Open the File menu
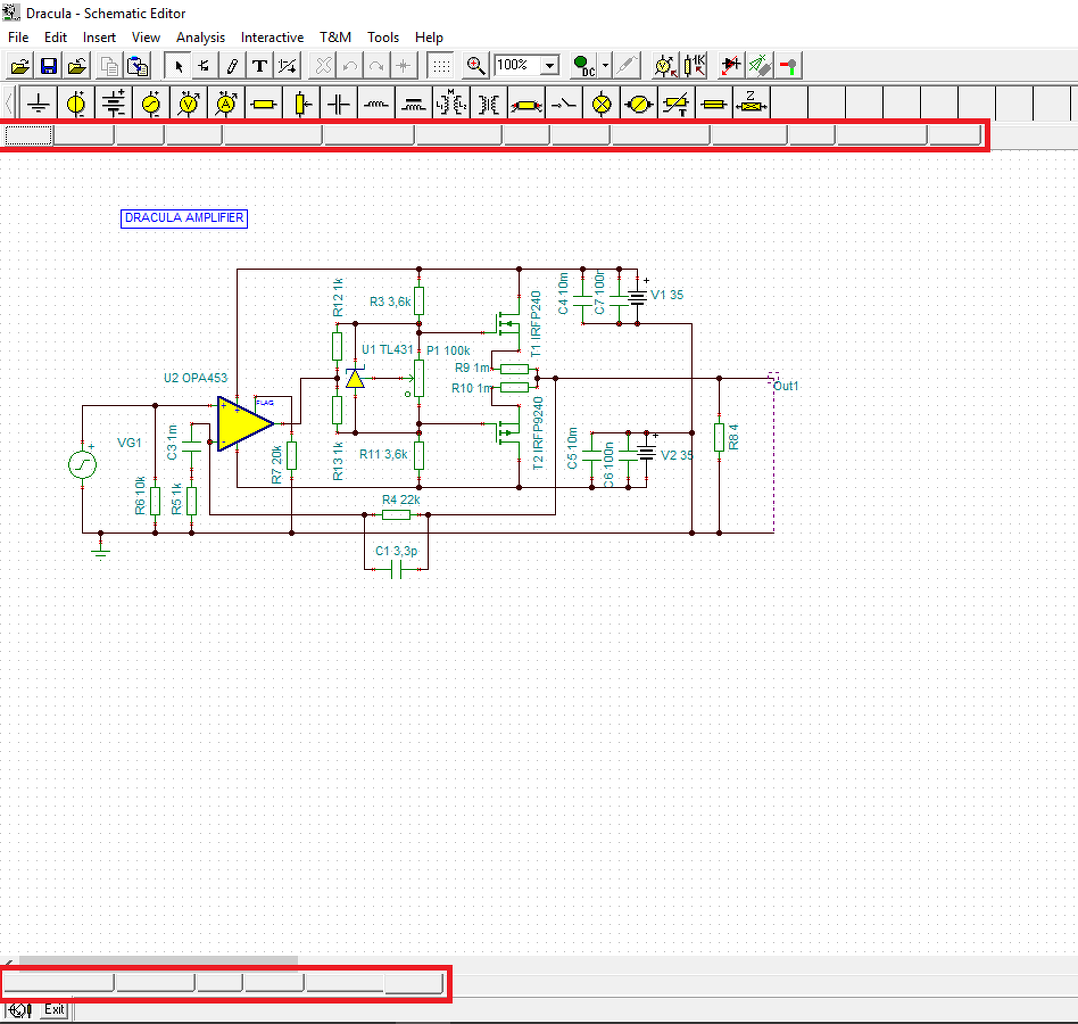The height and width of the screenshot is (1024, 1078). (18, 37)
